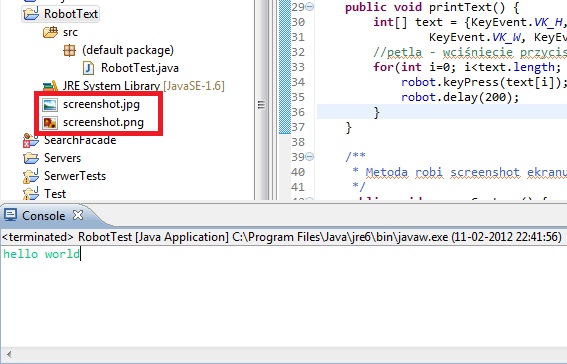Click the Polish comment on line 32

[470, 52]
